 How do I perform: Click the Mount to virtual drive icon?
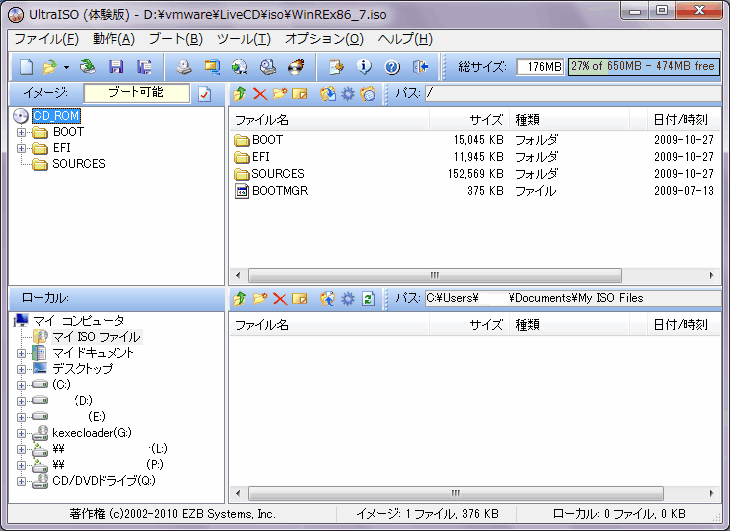pyautogui.click(x=268, y=67)
